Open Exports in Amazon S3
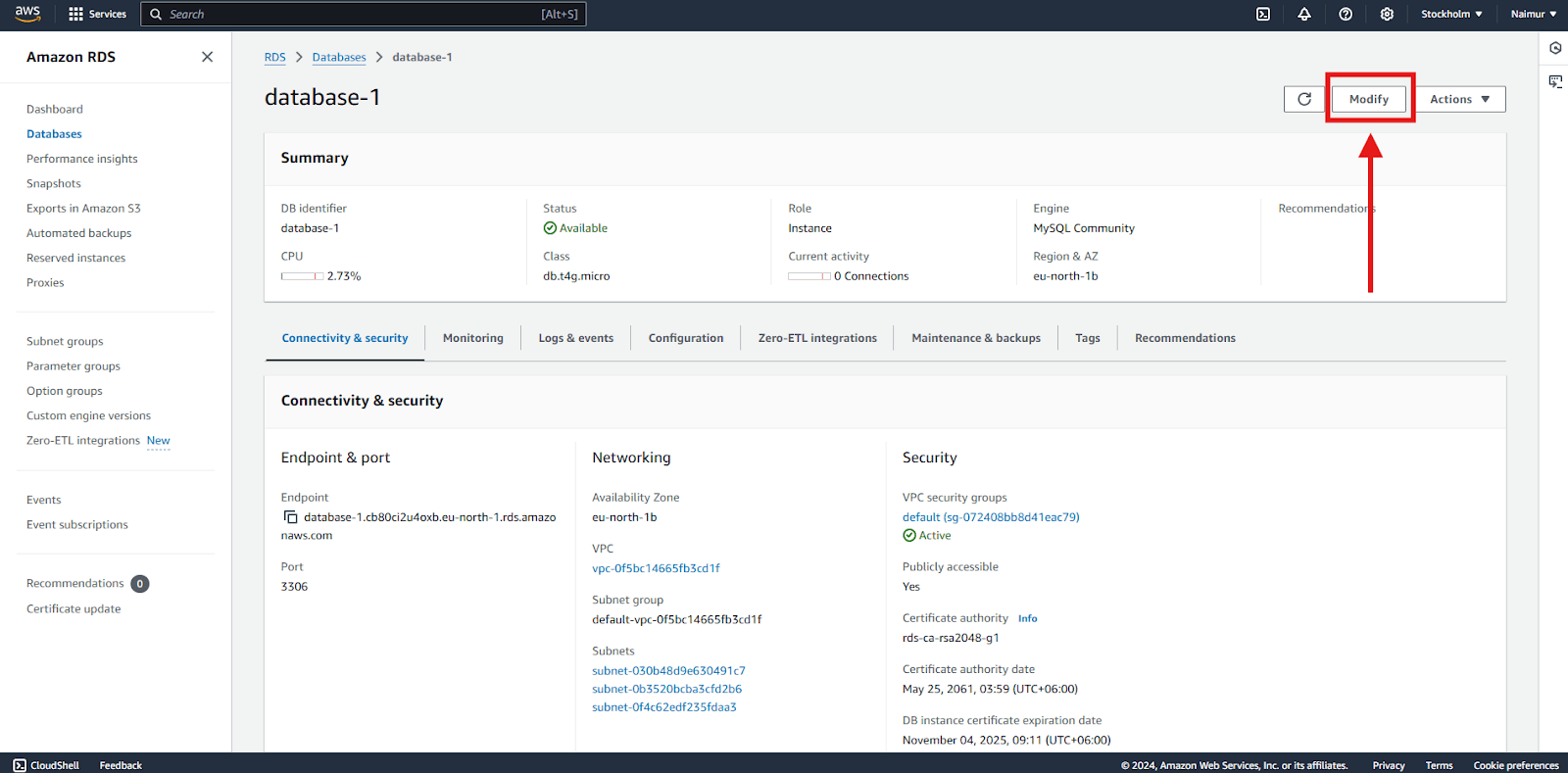This screenshot has height=773, width=1568. (83, 209)
